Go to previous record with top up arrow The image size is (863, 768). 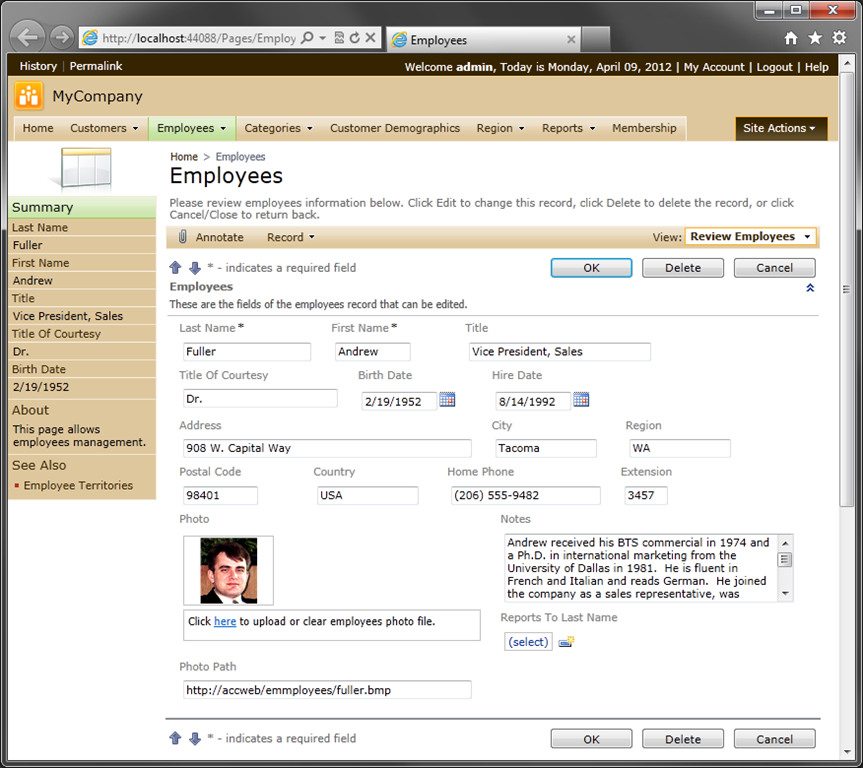coord(176,268)
